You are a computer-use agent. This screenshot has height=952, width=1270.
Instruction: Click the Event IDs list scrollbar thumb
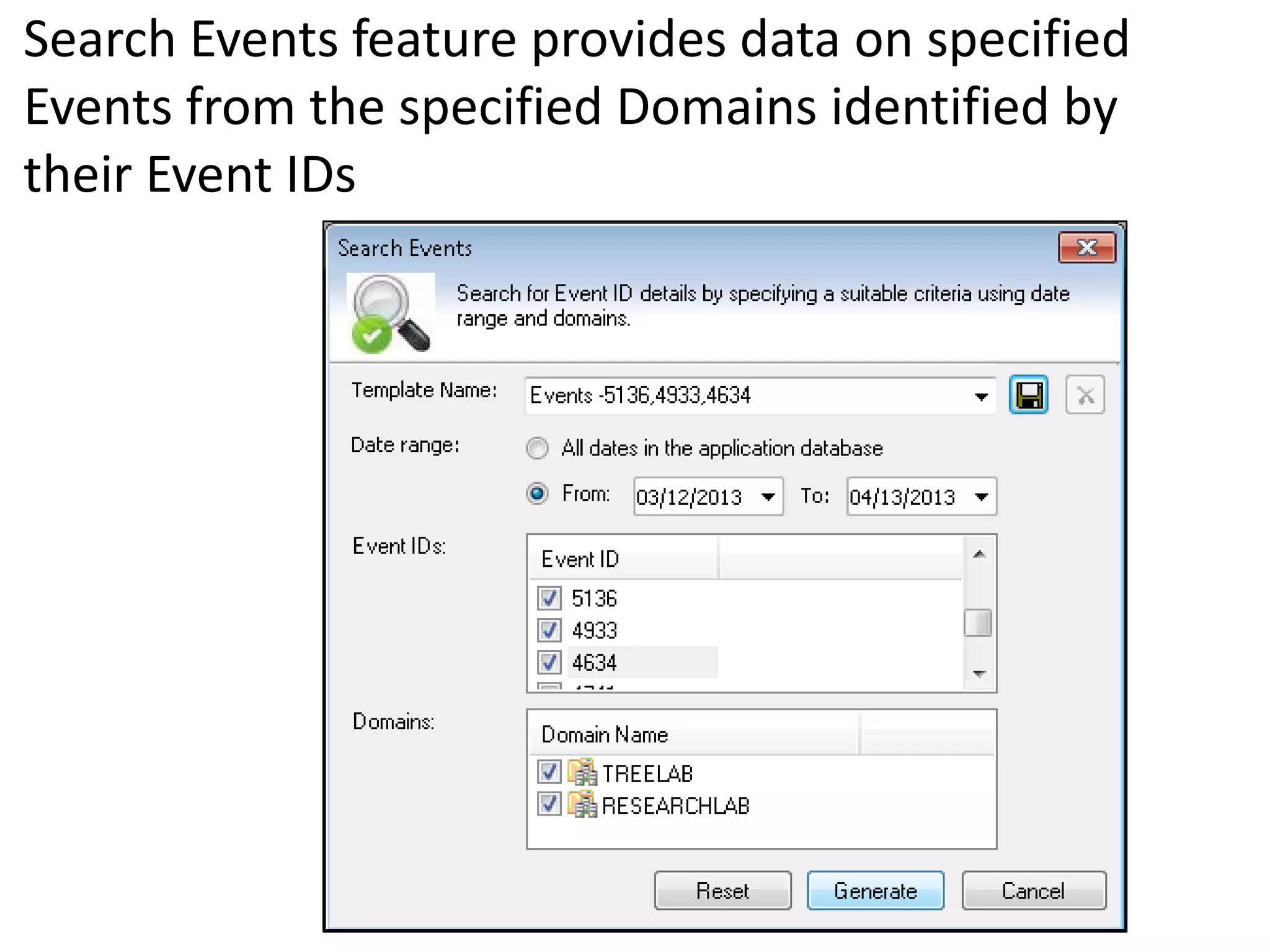point(978,623)
